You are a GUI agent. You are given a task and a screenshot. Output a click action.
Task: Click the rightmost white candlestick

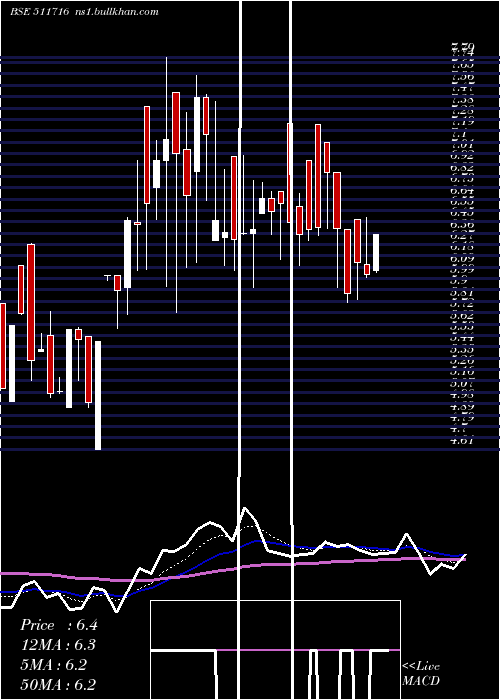(x=376, y=253)
